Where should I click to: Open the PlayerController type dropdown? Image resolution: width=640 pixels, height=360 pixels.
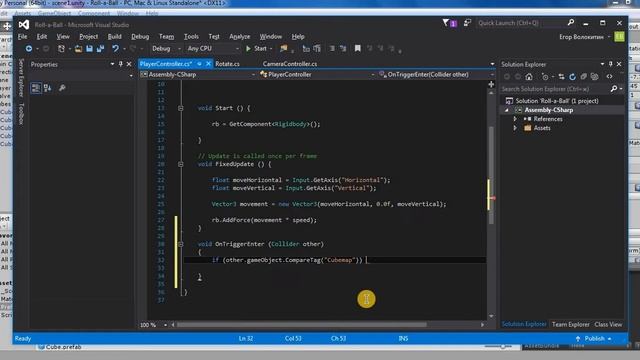pos(317,75)
